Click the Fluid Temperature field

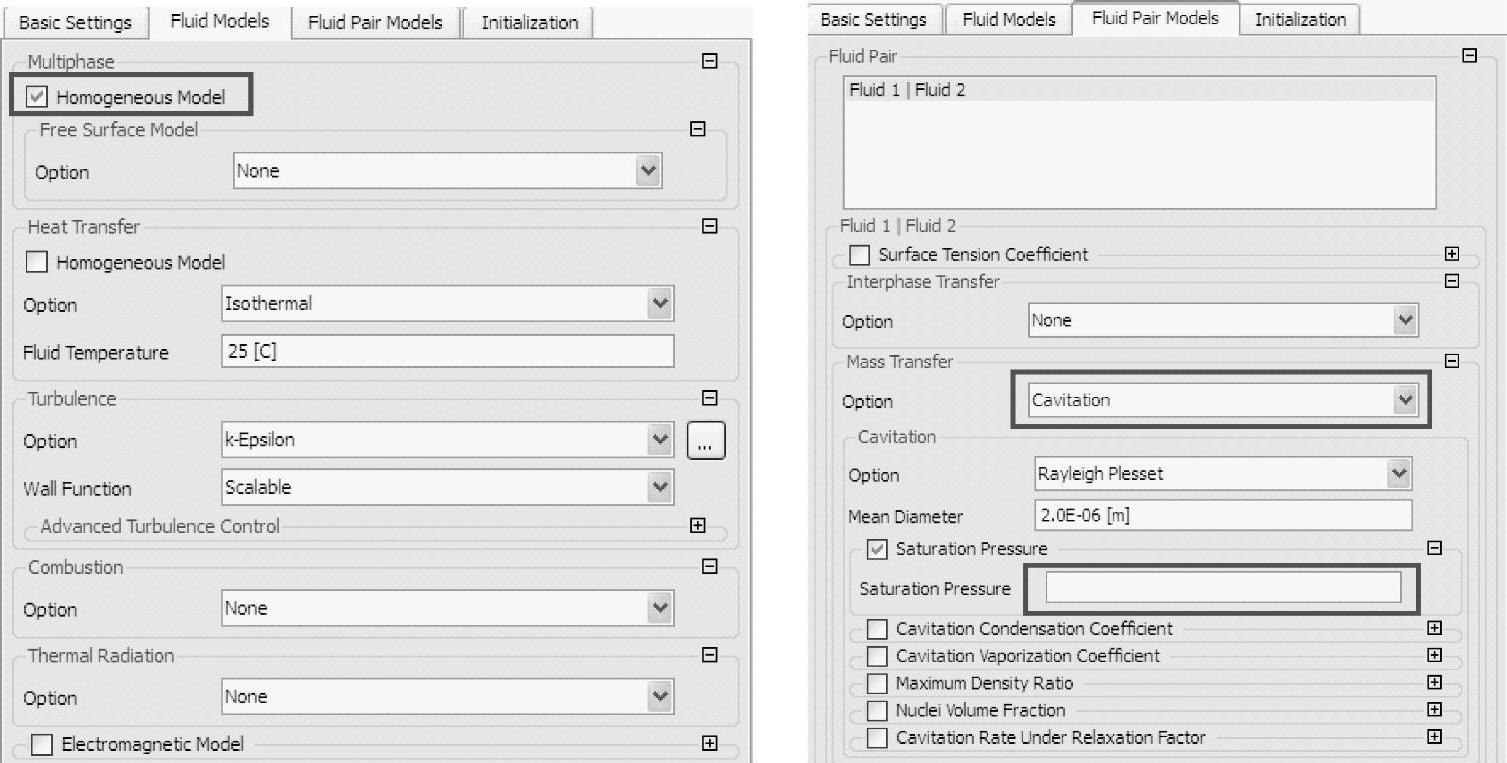(447, 352)
